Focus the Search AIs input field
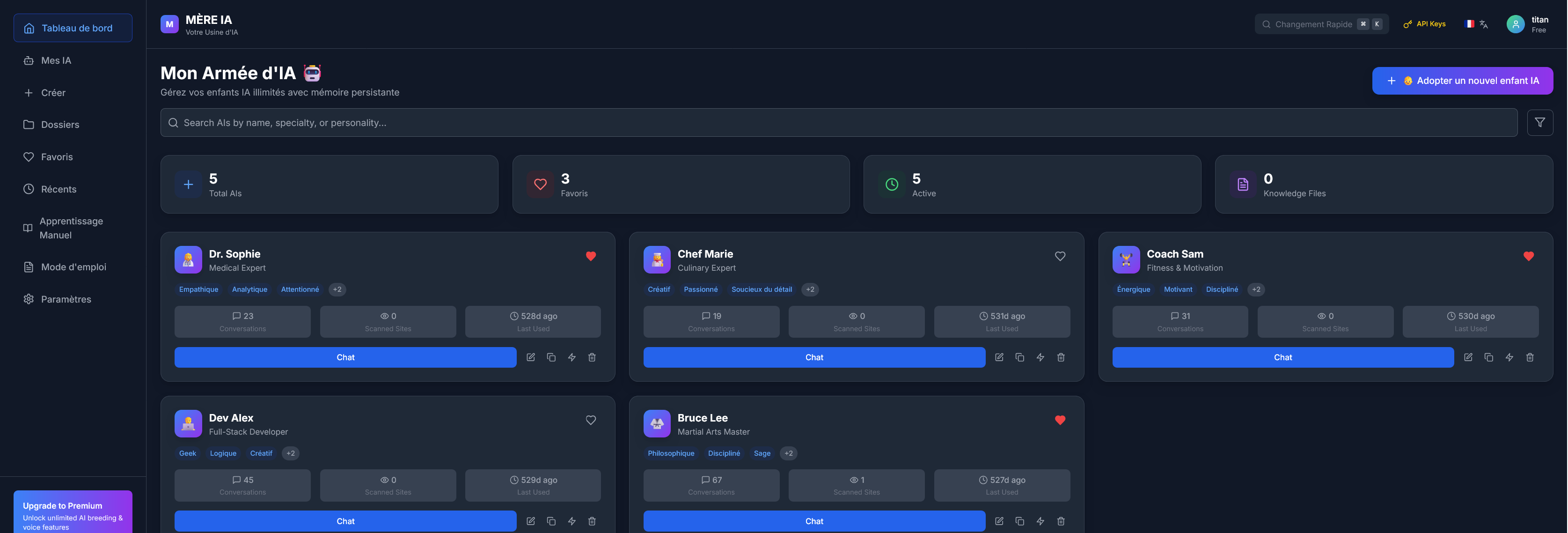 (839, 122)
